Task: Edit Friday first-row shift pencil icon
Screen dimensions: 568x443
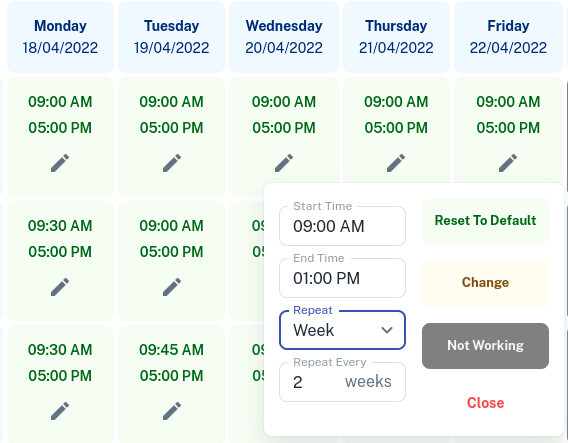Action: (x=508, y=163)
